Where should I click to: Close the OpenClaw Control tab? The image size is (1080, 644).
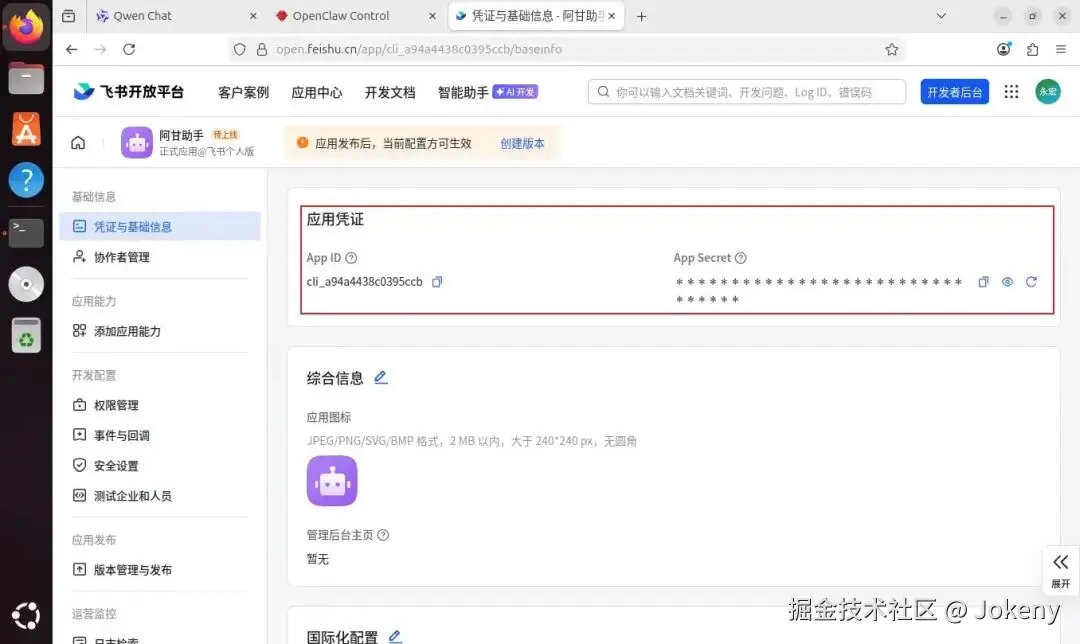point(432,16)
